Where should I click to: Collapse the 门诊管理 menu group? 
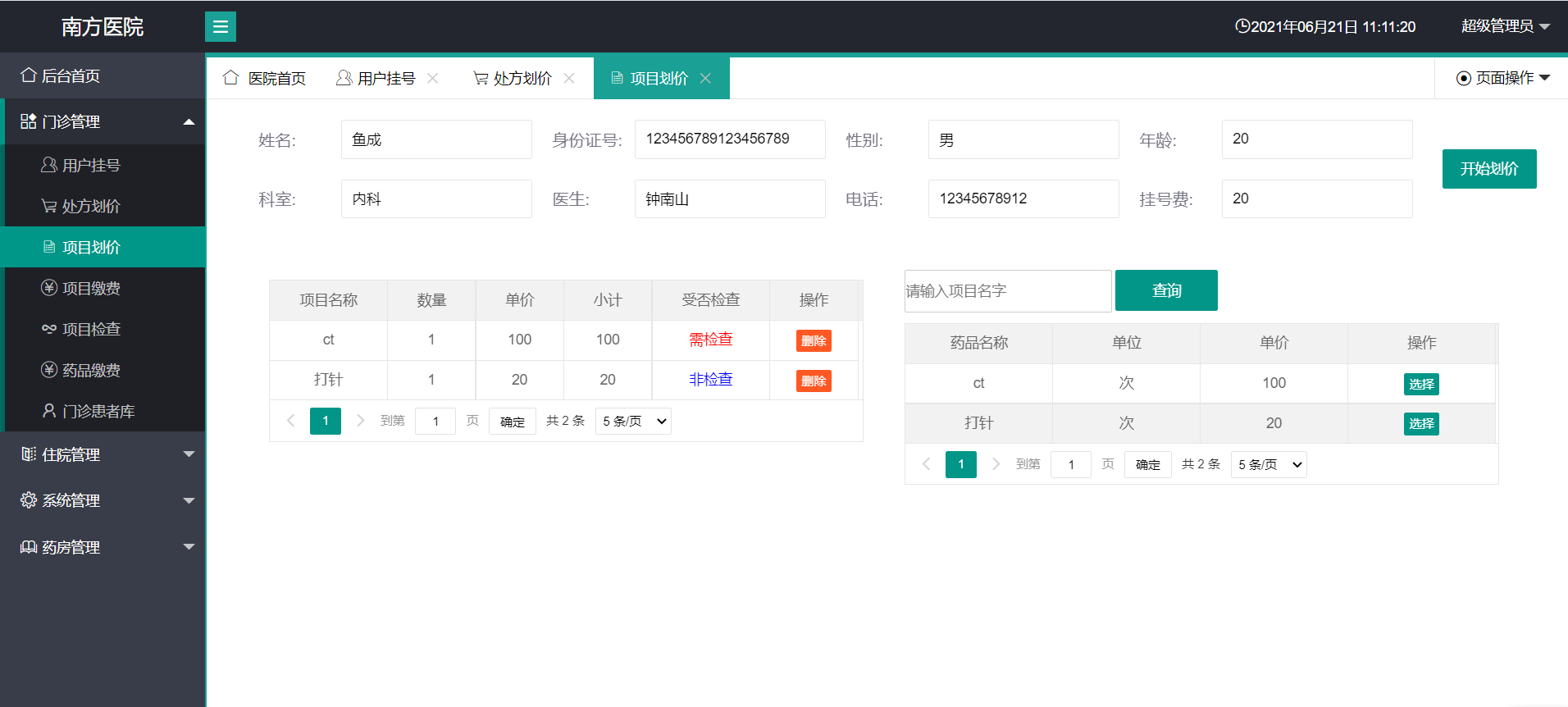coord(103,121)
